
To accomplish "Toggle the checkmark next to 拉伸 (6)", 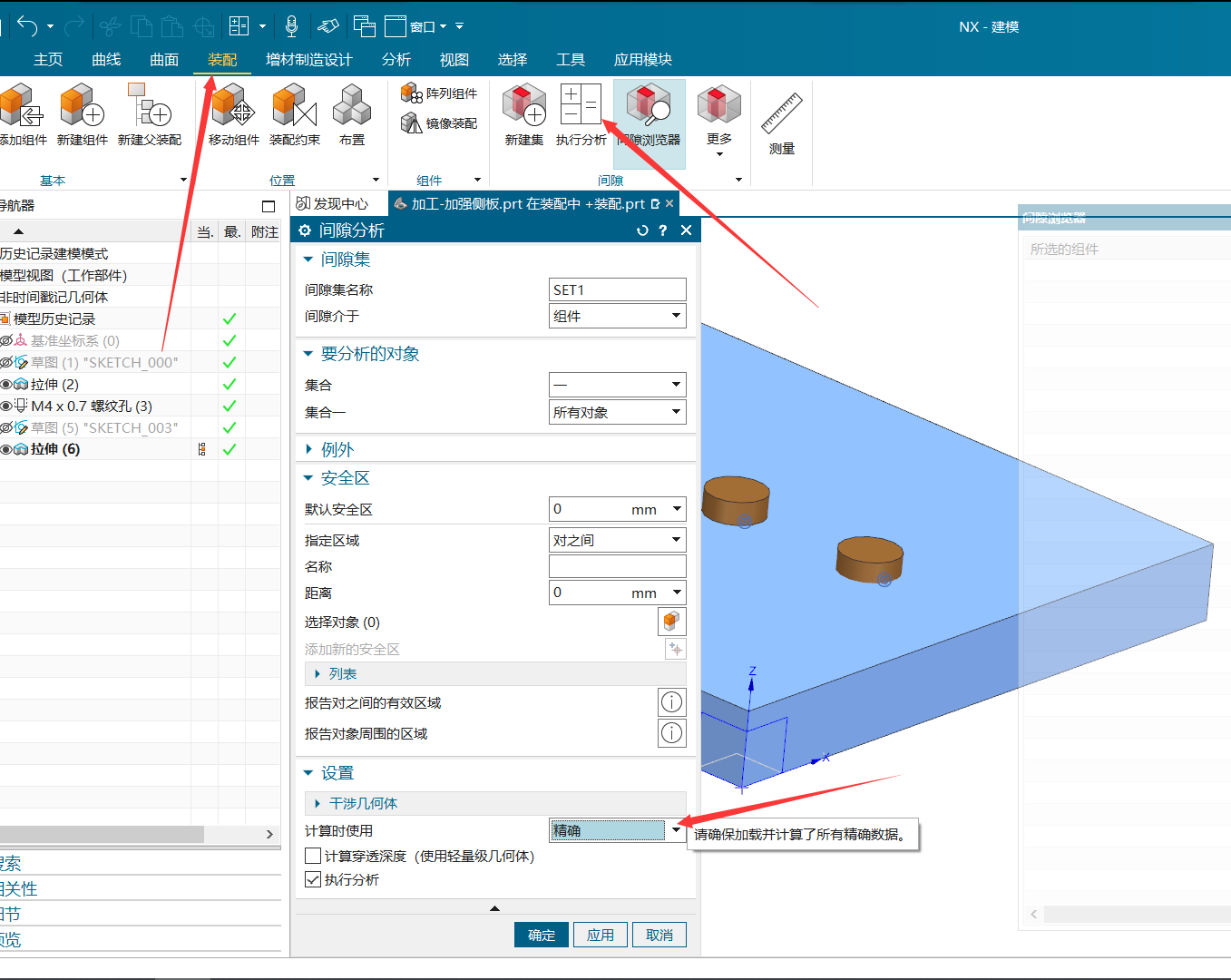I will point(230,448).
